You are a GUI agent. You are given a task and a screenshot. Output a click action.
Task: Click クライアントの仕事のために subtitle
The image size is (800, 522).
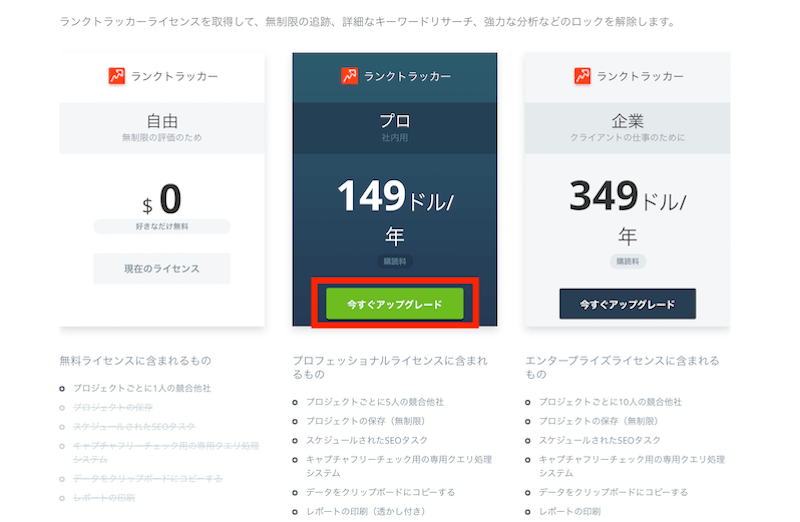coord(628,137)
